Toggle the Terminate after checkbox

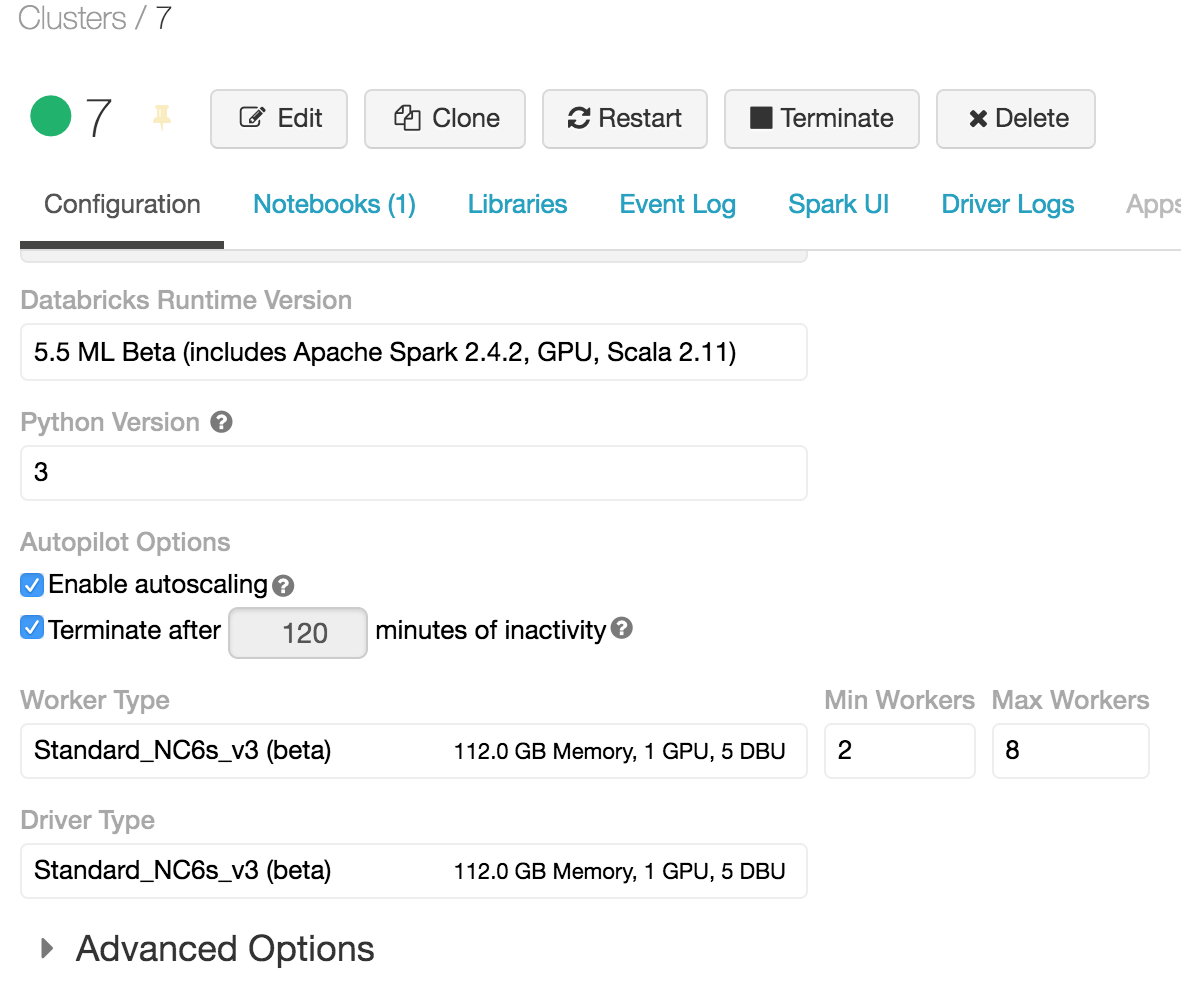point(32,627)
